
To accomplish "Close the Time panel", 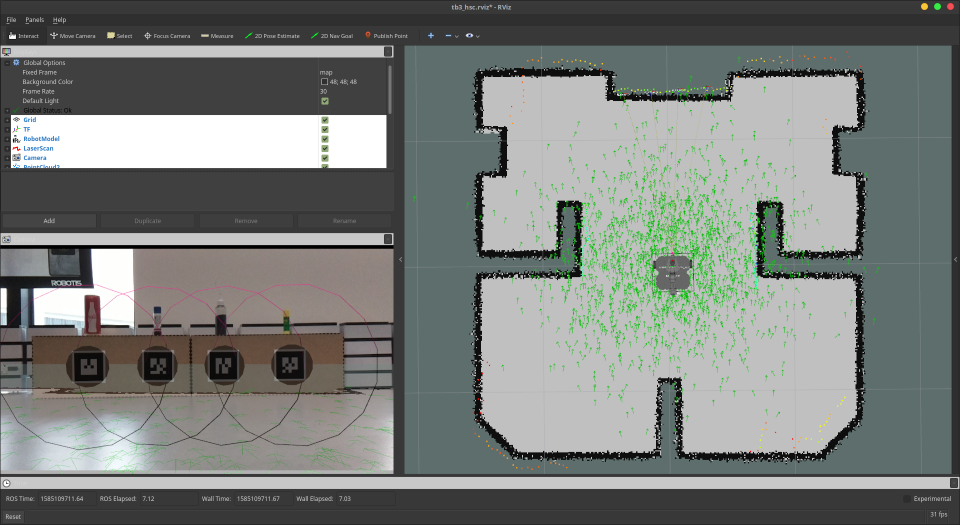I will coord(953,483).
